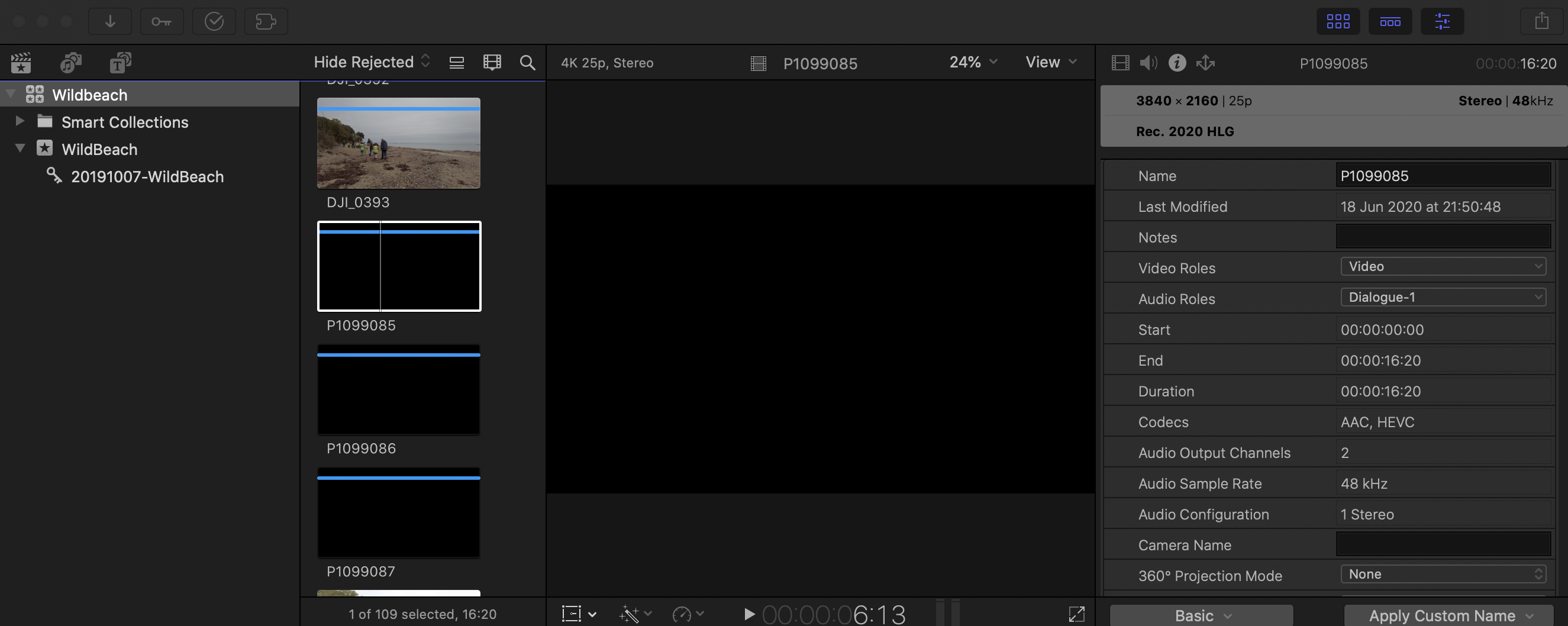Select the Wildbeach library row
This screenshot has height=626, width=1568.
[x=150, y=95]
